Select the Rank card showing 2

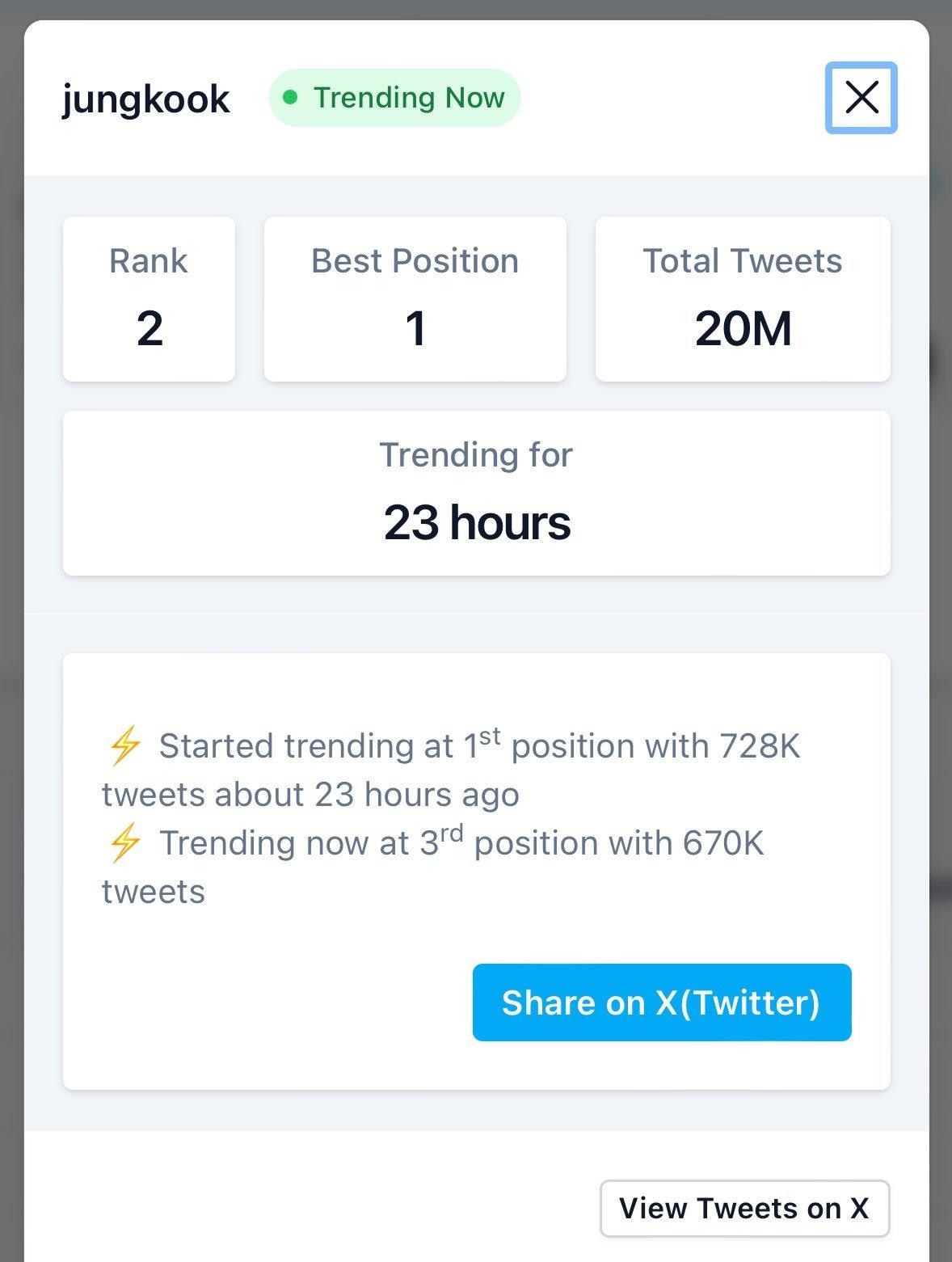pyautogui.click(x=150, y=299)
